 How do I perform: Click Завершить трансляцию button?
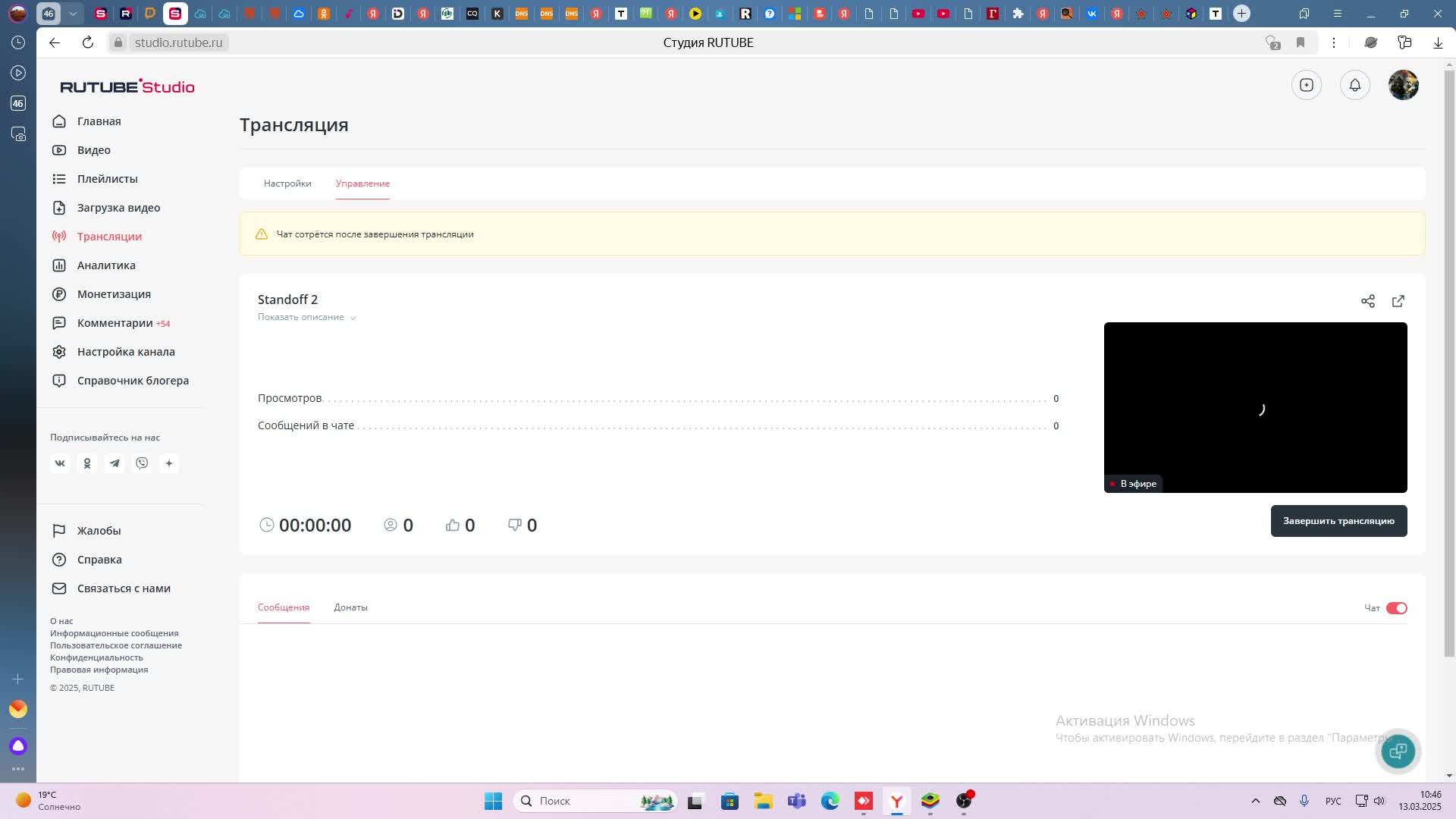(1338, 521)
